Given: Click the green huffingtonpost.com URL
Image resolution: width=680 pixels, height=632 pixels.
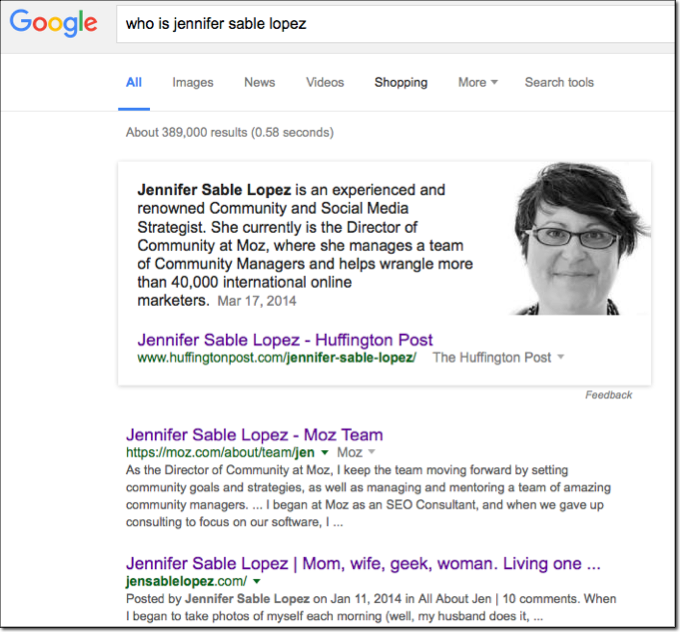Looking at the screenshot, I should click(277, 358).
